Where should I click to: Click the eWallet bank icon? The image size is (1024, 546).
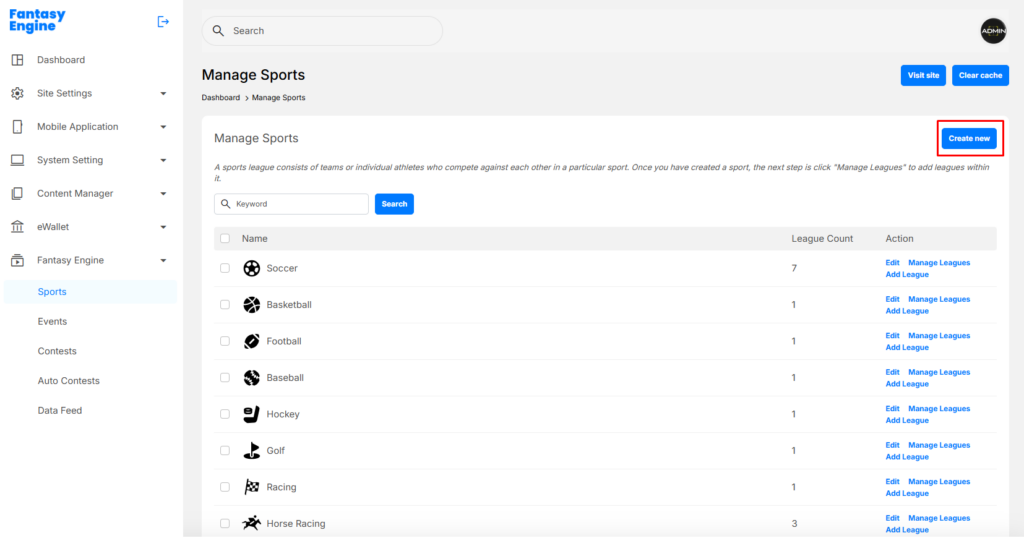(17, 227)
